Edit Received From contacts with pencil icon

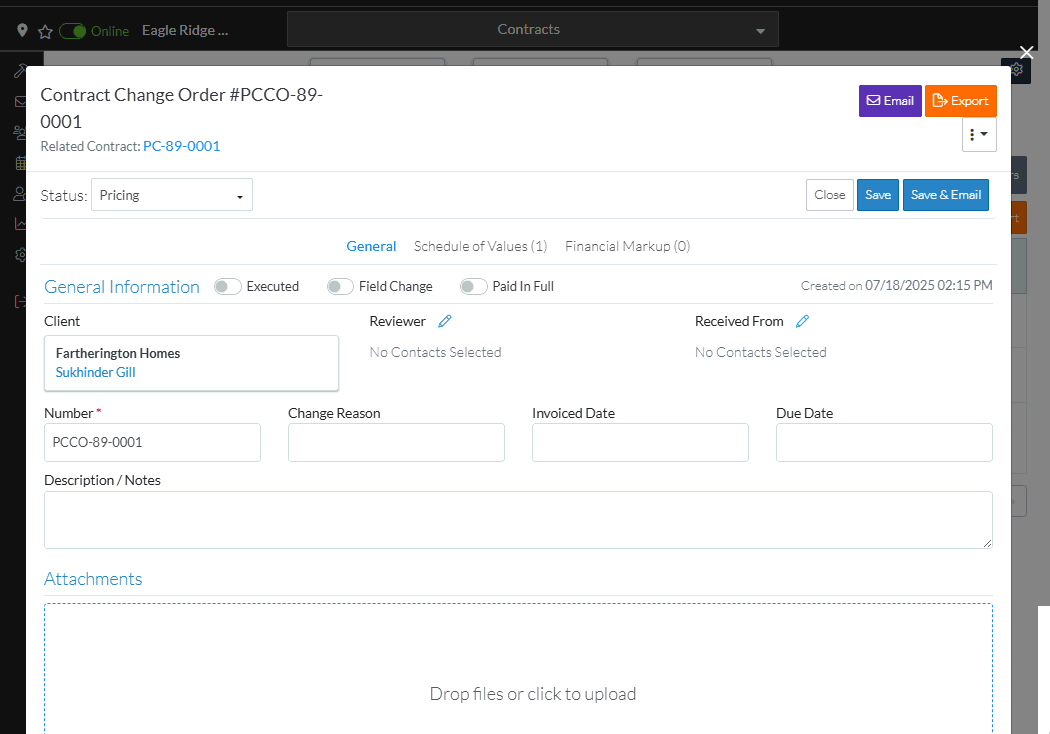coord(802,321)
